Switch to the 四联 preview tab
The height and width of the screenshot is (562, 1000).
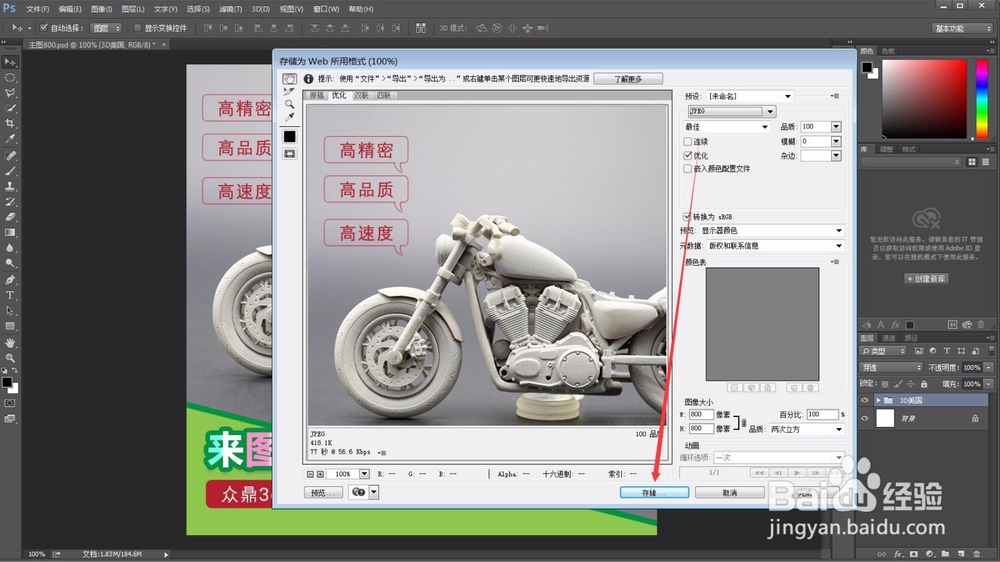tap(383, 96)
